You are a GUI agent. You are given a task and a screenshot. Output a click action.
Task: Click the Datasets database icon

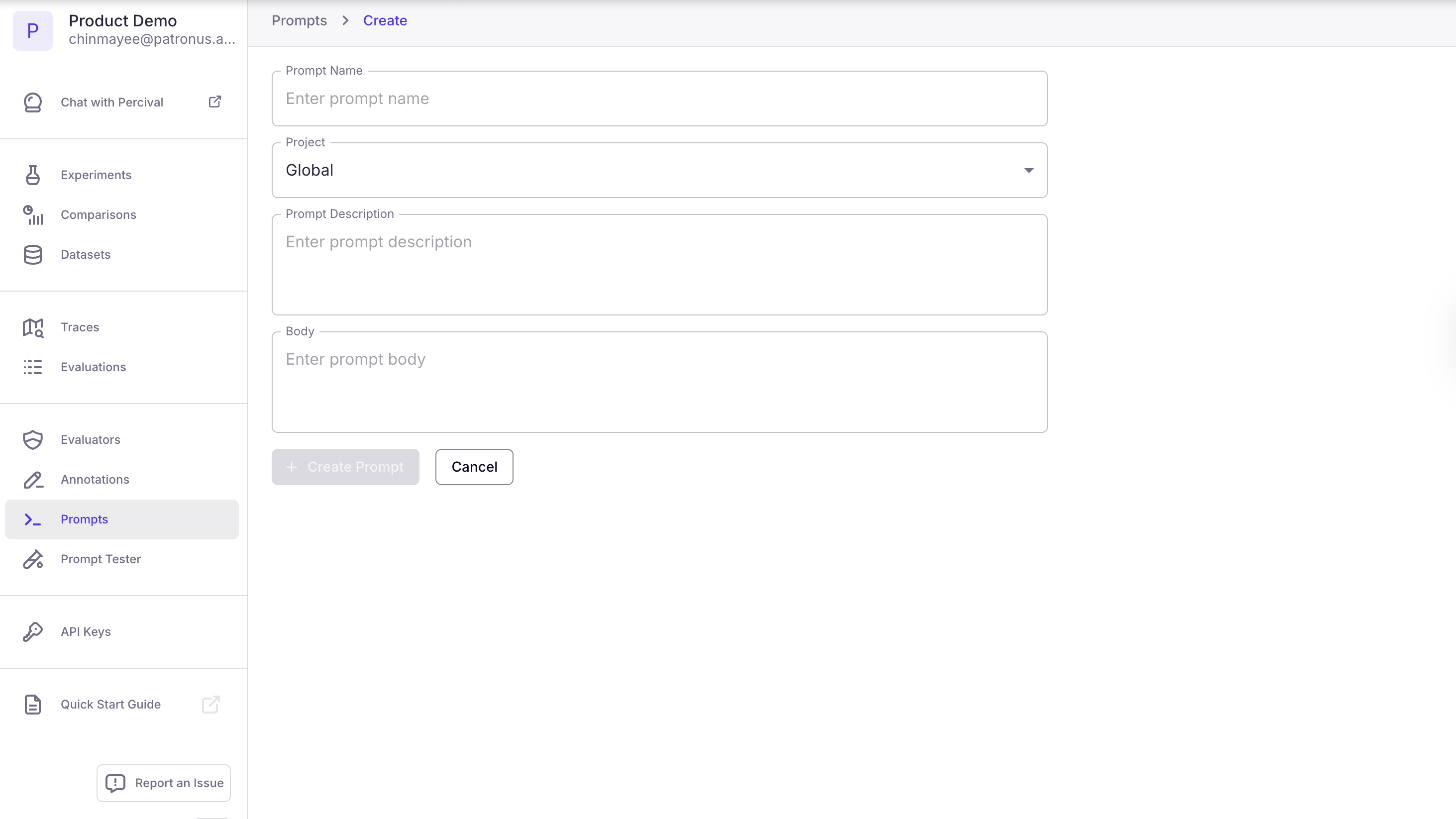(x=33, y=254)
